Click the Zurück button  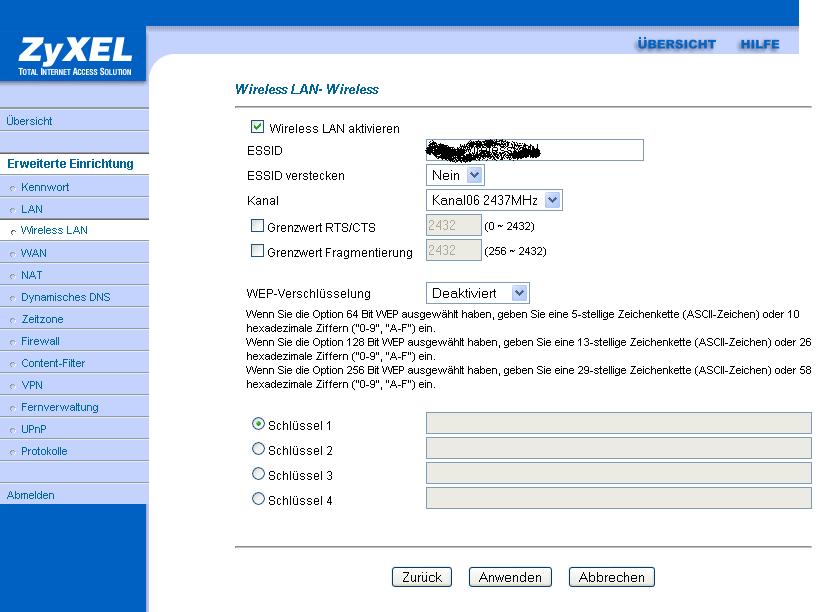pyautogui.click(x=422, y=577)
